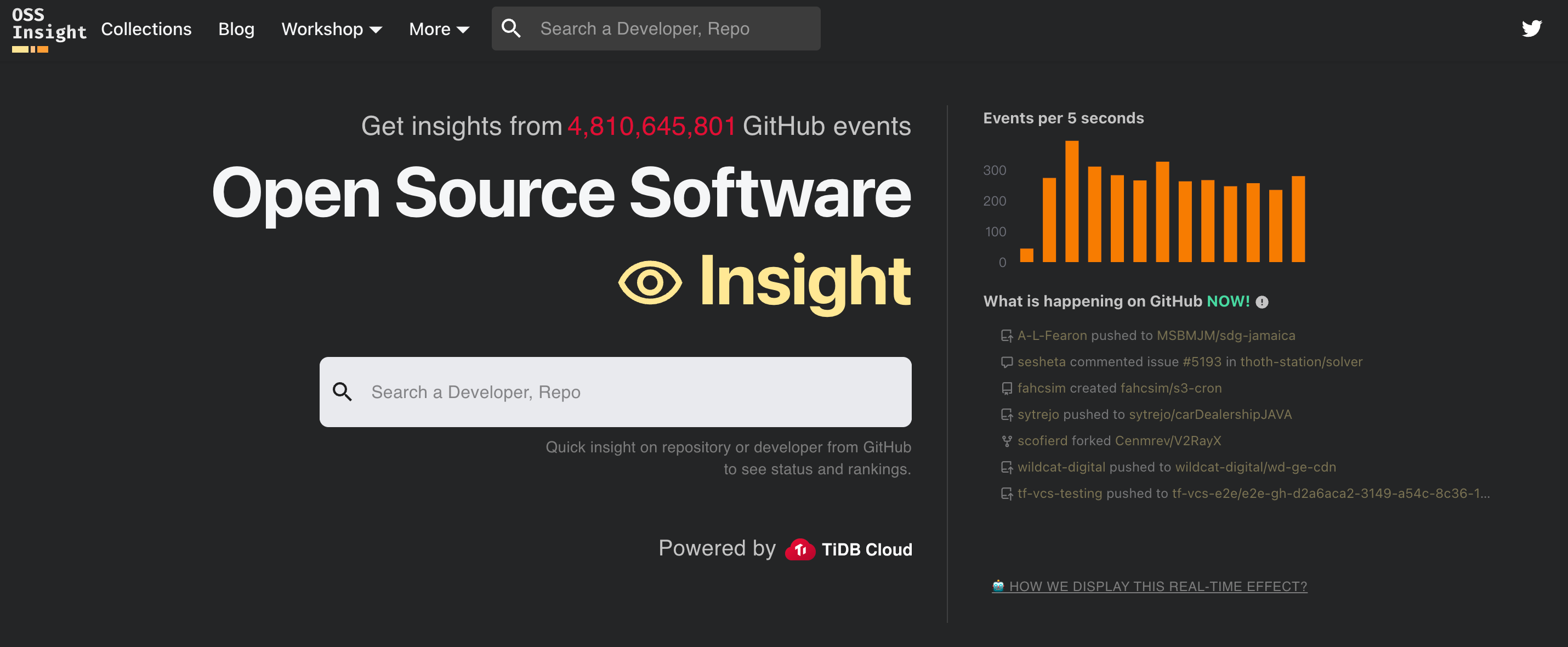Image resolution: width=1568 pixels, height=647 pixels.
Task: Expand the Workshop dropdown menu
Action: click(x=331, y=29)
